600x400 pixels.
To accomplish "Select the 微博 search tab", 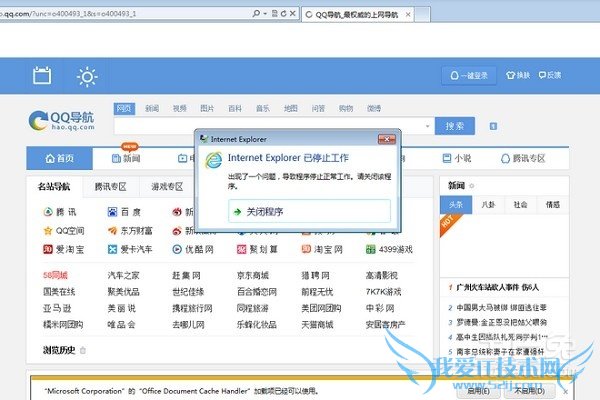I will [x=374, y=109].
